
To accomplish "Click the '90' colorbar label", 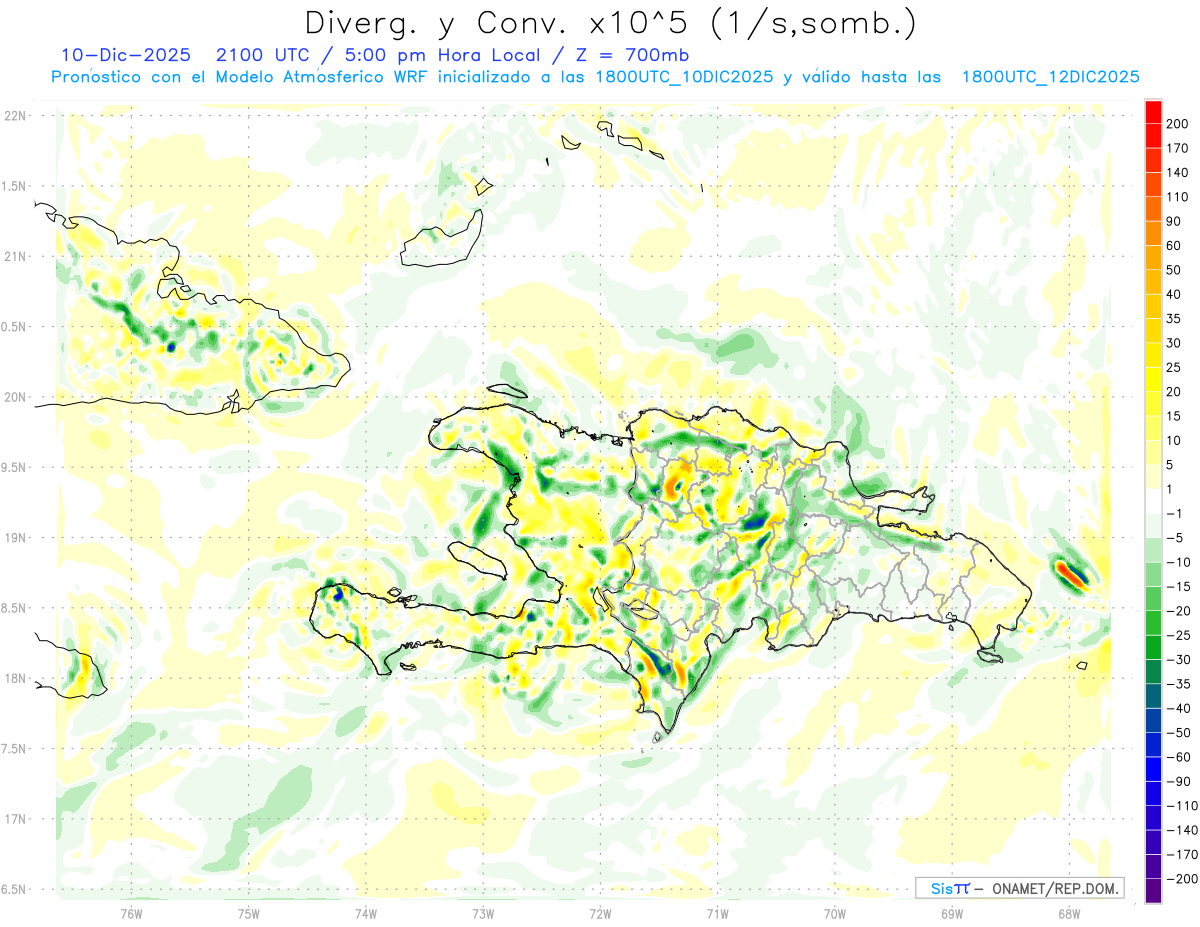I will [x=1175, y=221].
